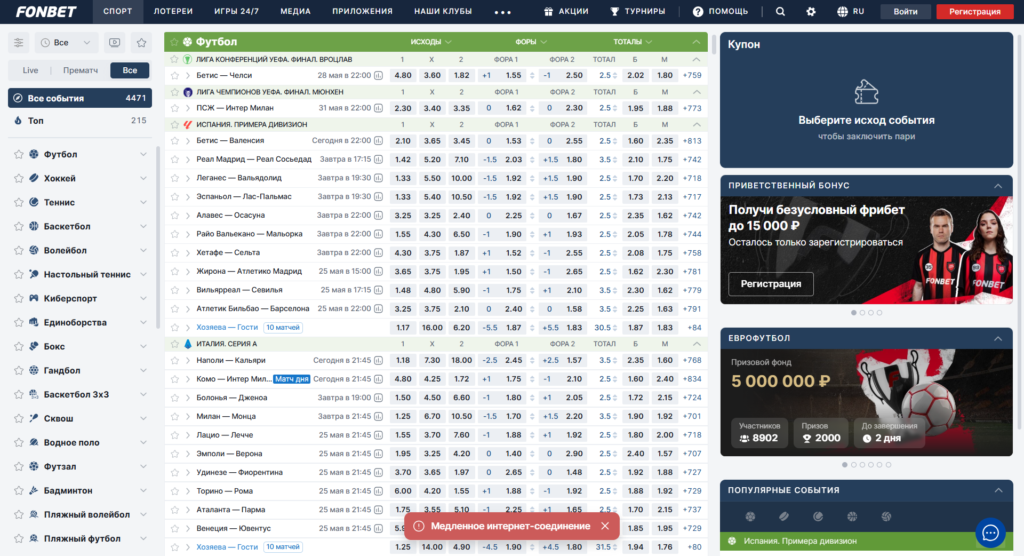Click Еврофутбол prize fund banner image
Viewport: 1024px width, 556px height.
[x=867, y=402]
